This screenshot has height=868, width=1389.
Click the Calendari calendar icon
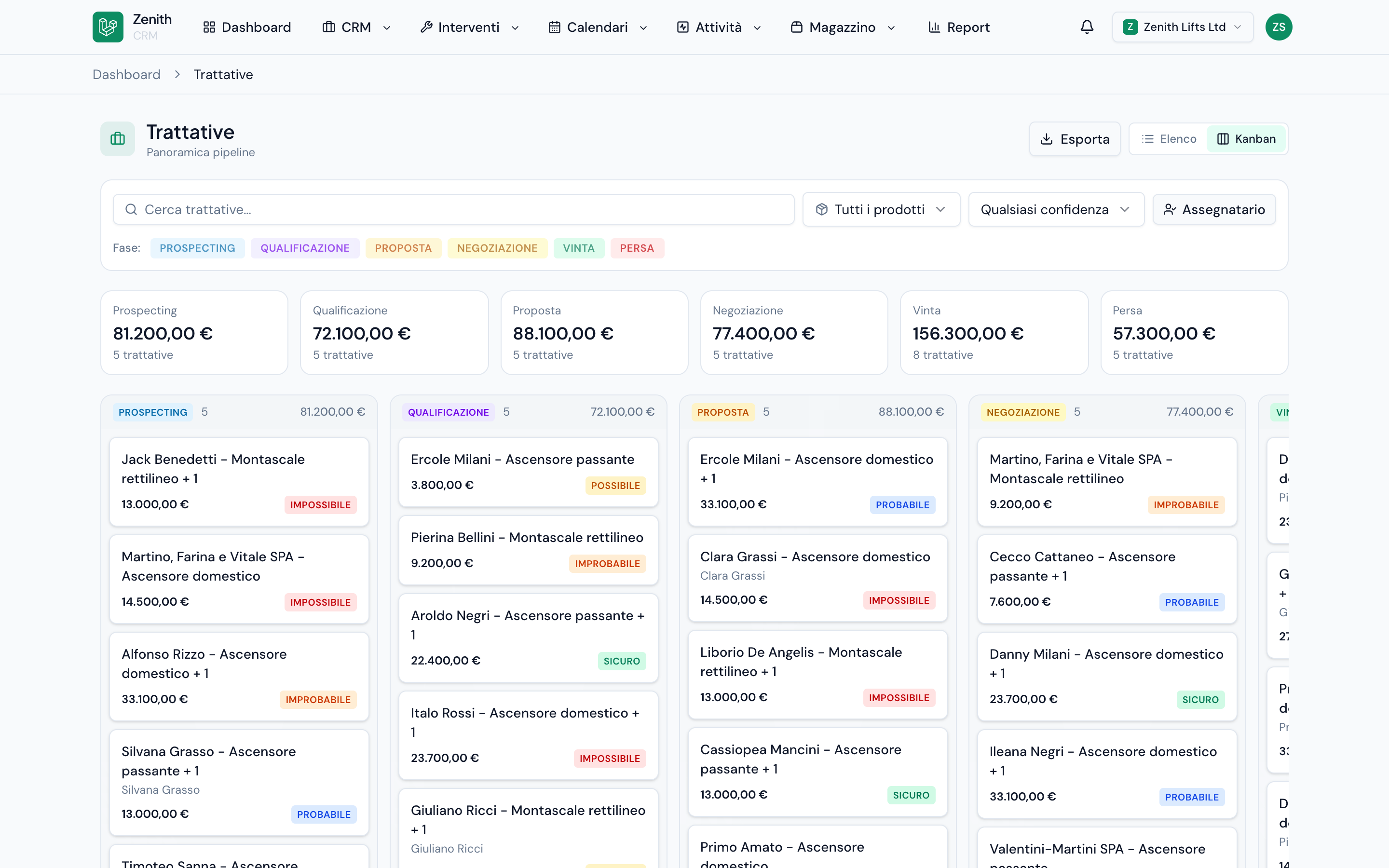tap(554, 27)
